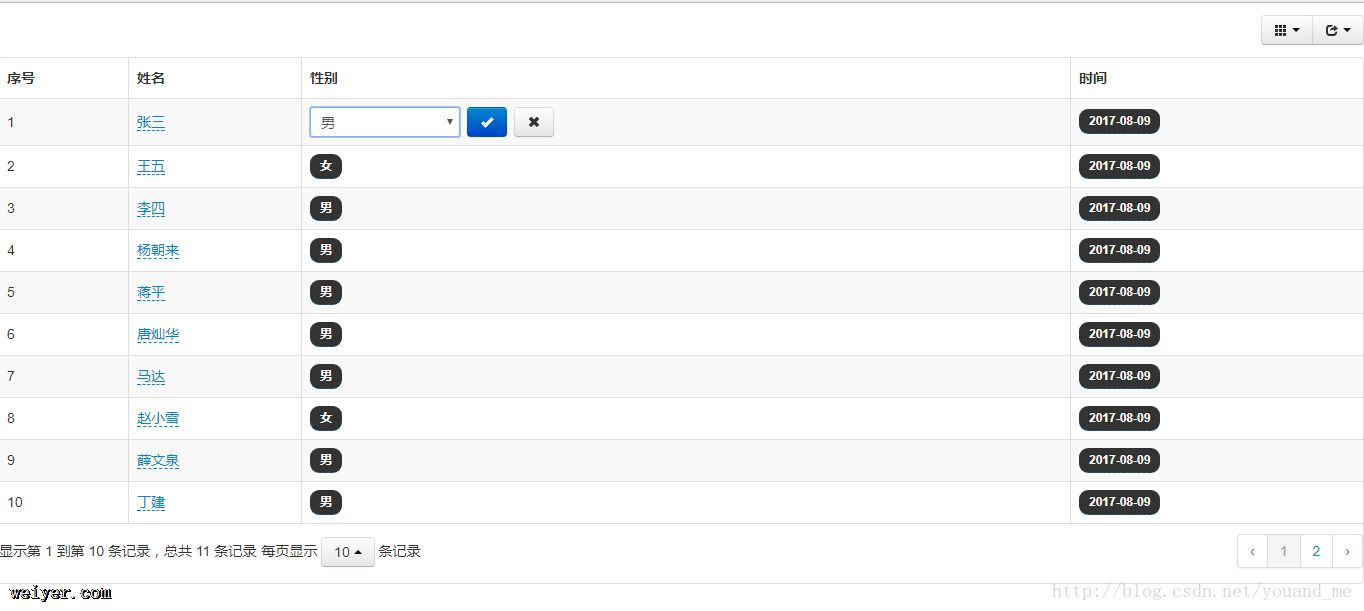Viewport: 1364px width, 611px height.
Task: Expand the gender select box for 张三
Action: (x=385, y=122)
